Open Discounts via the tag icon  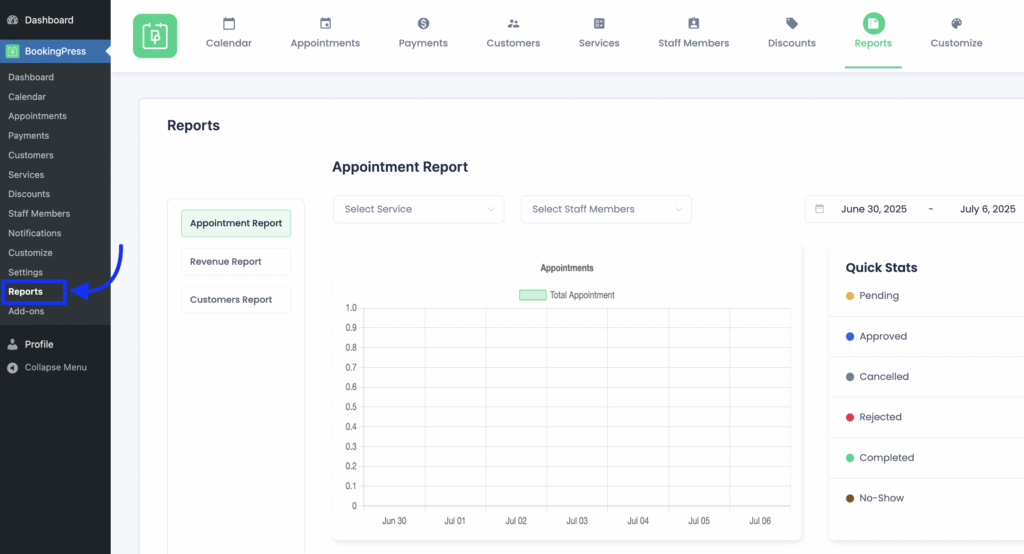coord(791,23)
